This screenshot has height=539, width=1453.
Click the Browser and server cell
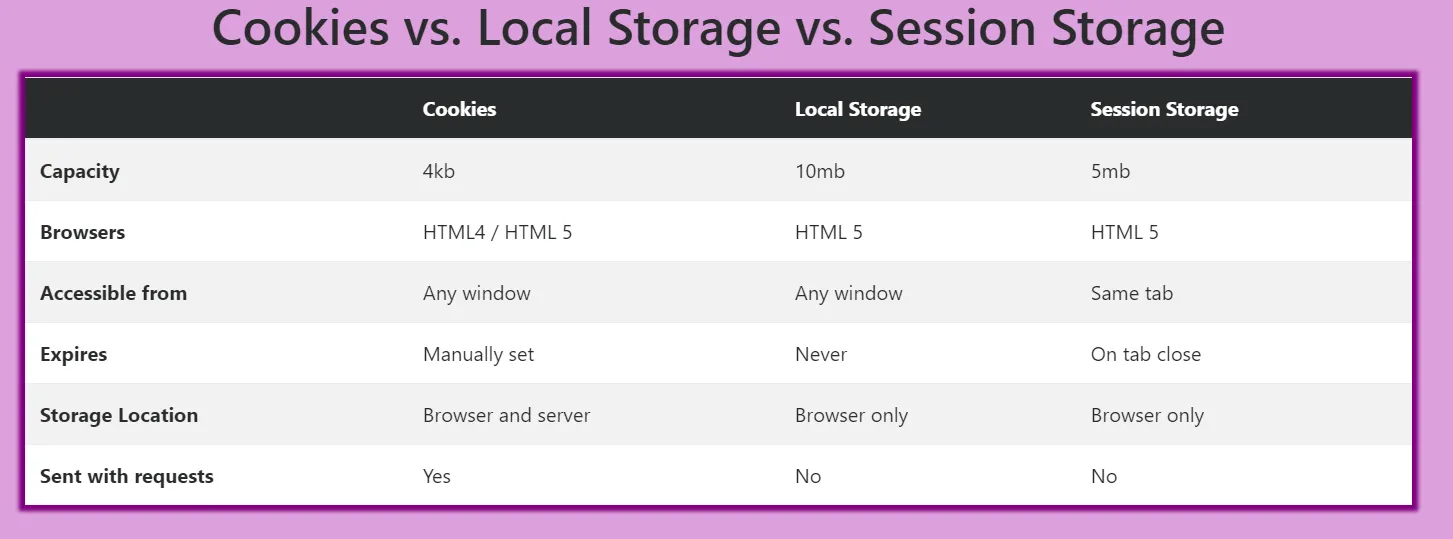506,415
